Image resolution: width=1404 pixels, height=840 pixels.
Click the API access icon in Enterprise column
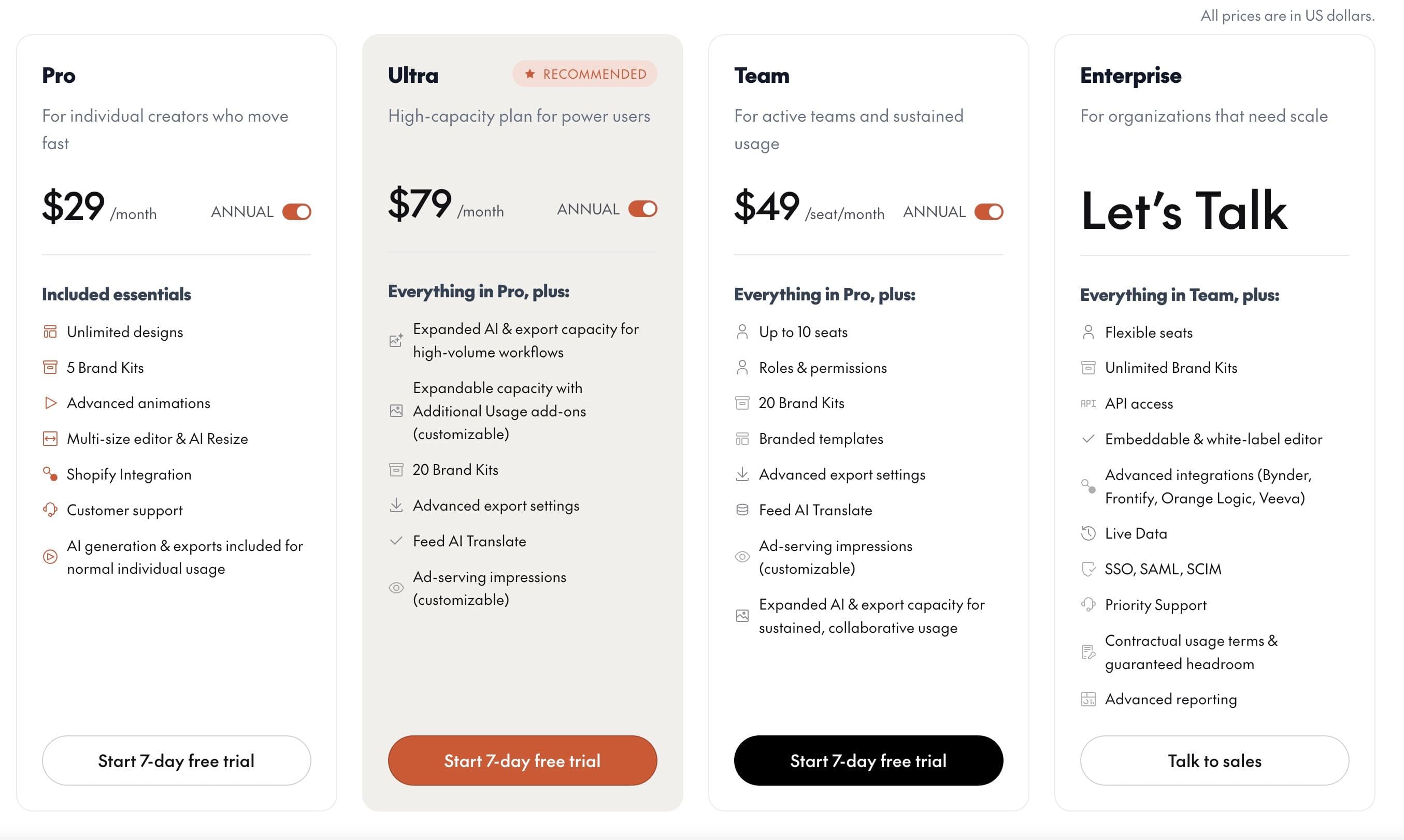(1088, 403)
